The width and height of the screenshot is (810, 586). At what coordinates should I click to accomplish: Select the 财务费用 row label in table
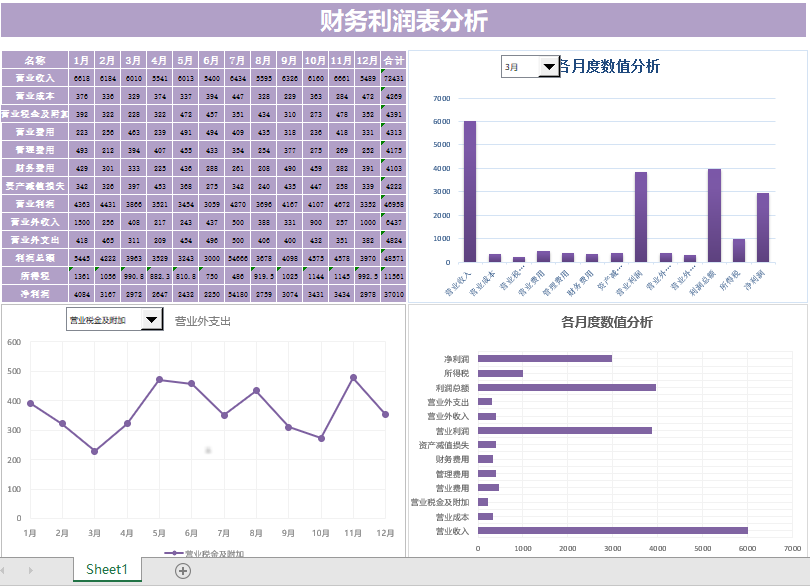tap(35, 168)
